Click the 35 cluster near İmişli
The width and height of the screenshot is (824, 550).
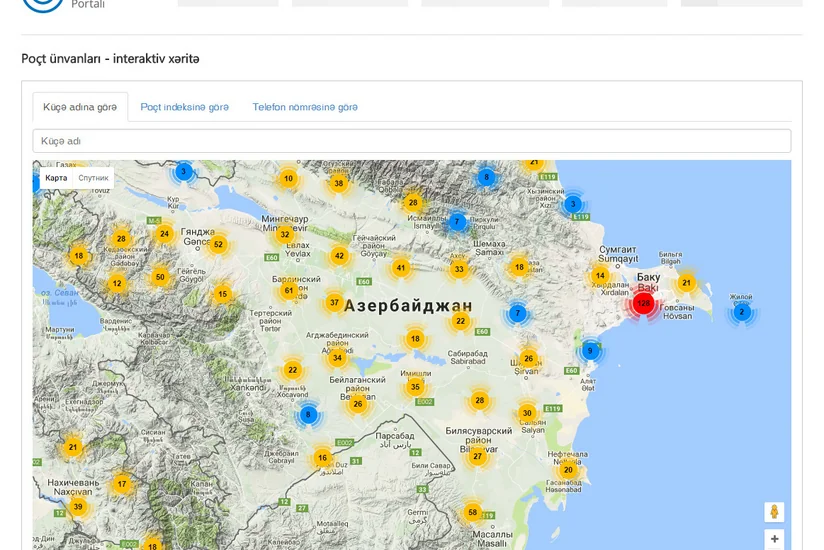click(x=415, y=387)
